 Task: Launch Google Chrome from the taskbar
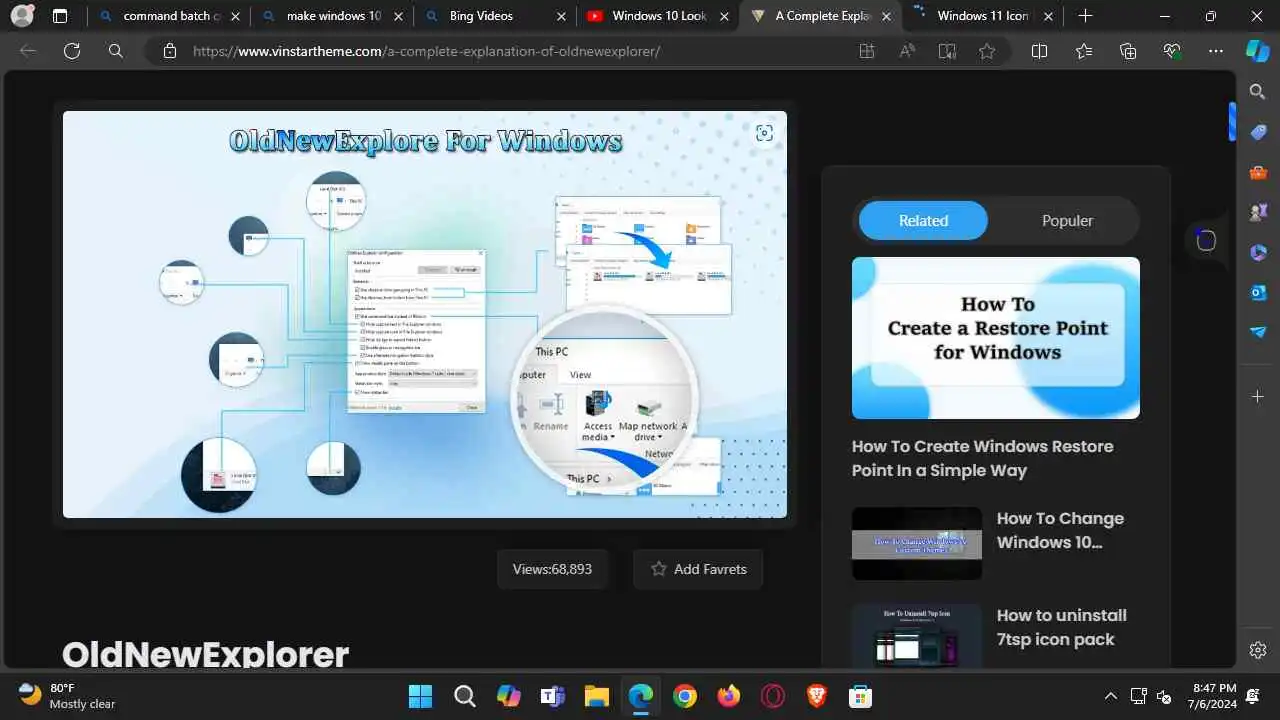684,695
